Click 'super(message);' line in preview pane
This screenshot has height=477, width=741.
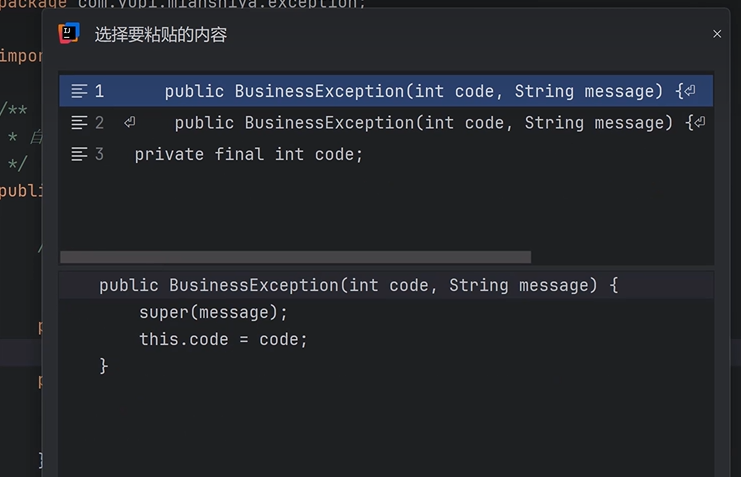(x=213, y=312)
